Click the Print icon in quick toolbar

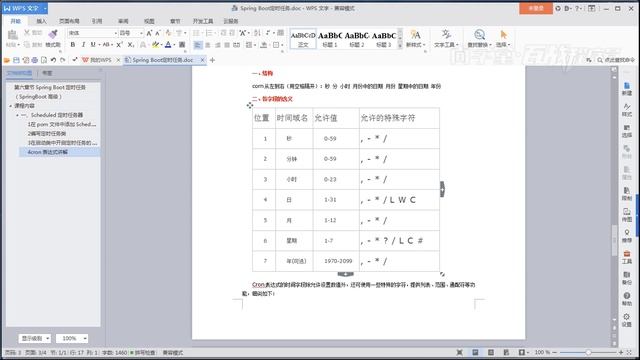click(35, 60)
